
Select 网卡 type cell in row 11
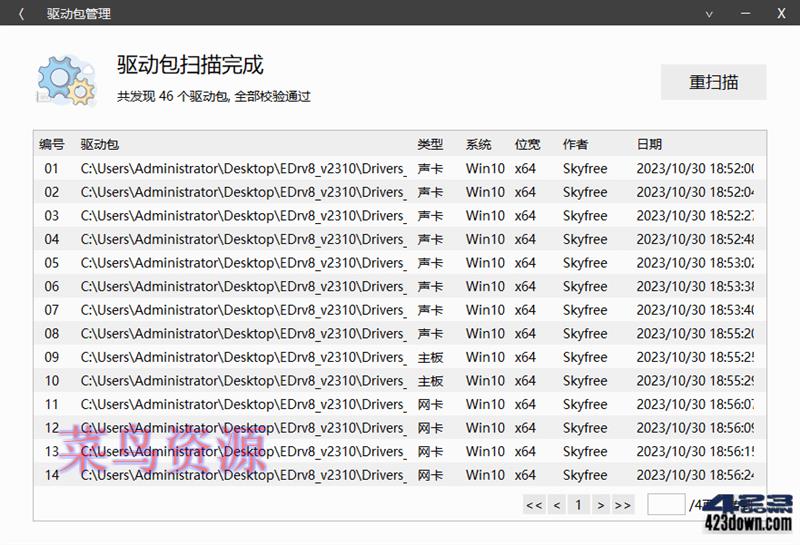(x=430, y=404)
